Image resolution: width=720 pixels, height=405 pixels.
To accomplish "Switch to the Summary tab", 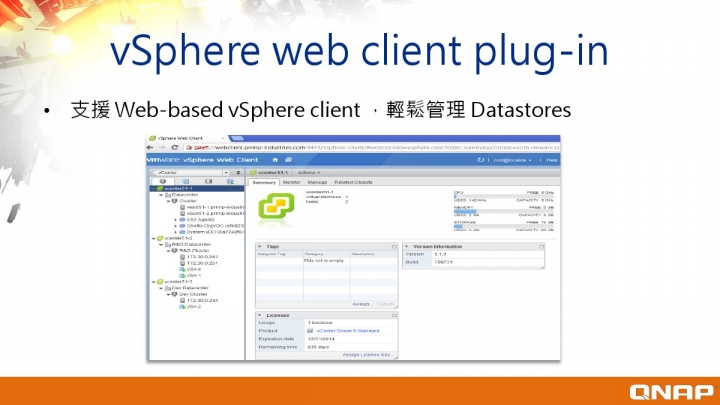I will (264, 182).
